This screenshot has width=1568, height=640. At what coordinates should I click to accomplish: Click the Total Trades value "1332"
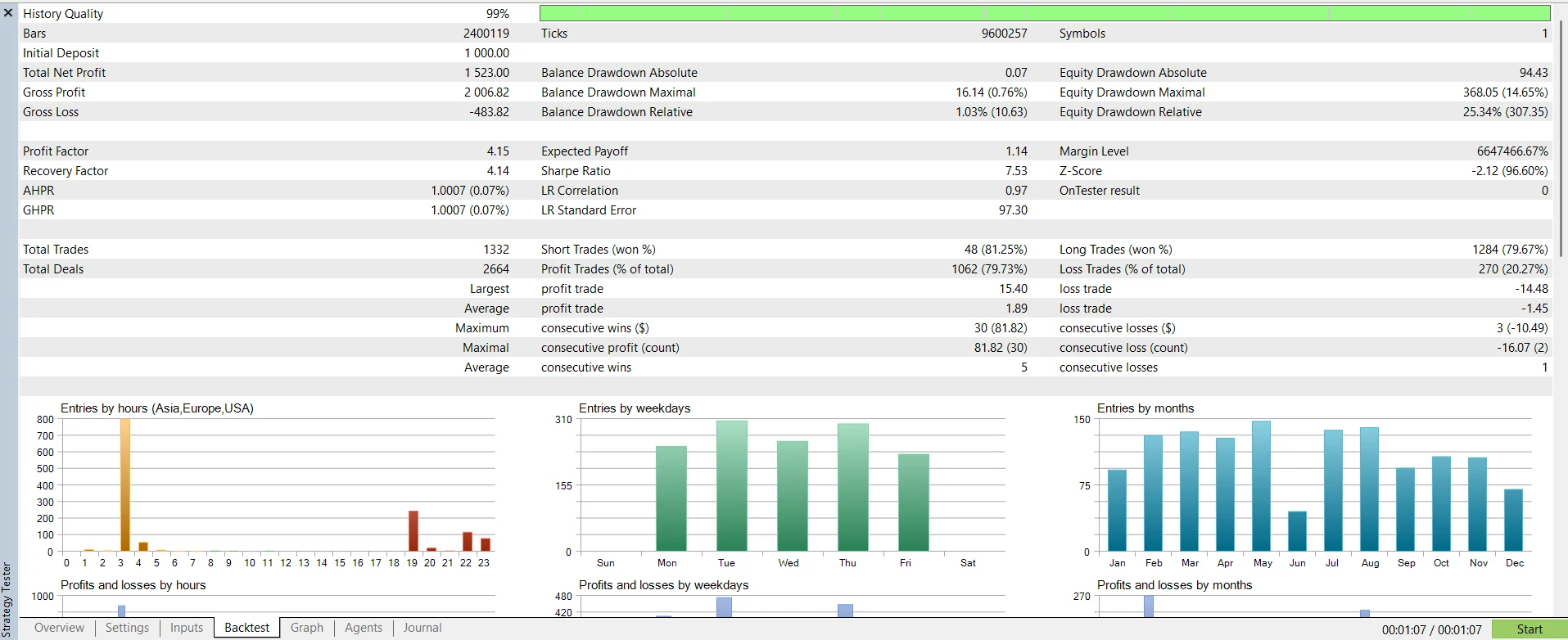(x=496, y=250)
